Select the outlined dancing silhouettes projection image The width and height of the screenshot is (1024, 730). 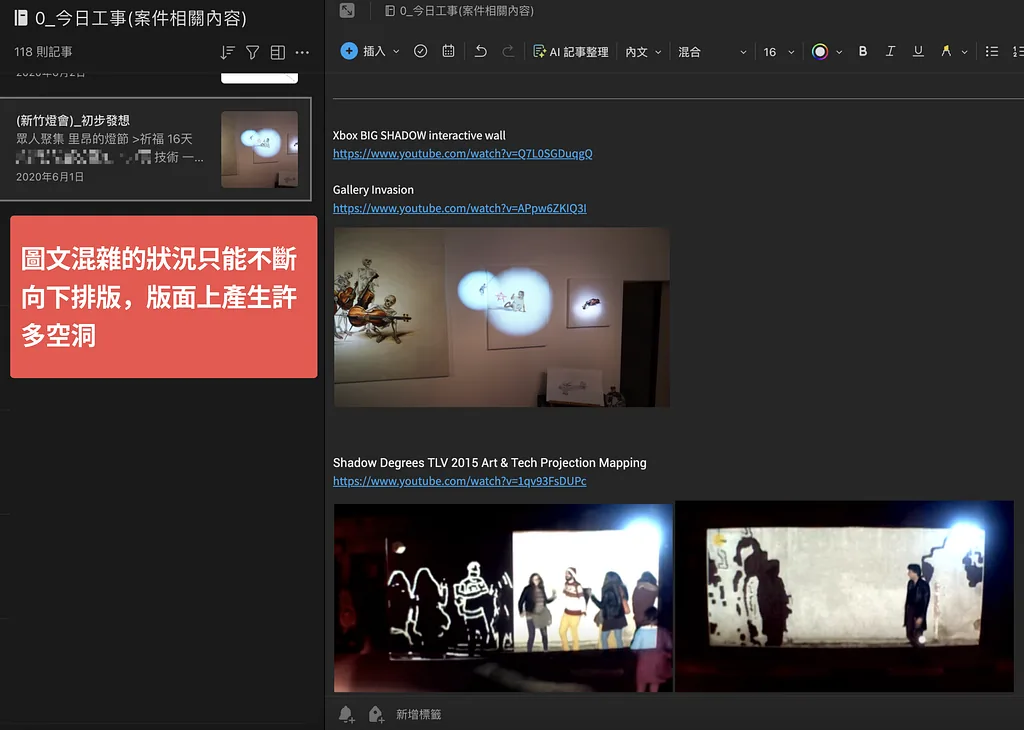(x=503, y=597)
